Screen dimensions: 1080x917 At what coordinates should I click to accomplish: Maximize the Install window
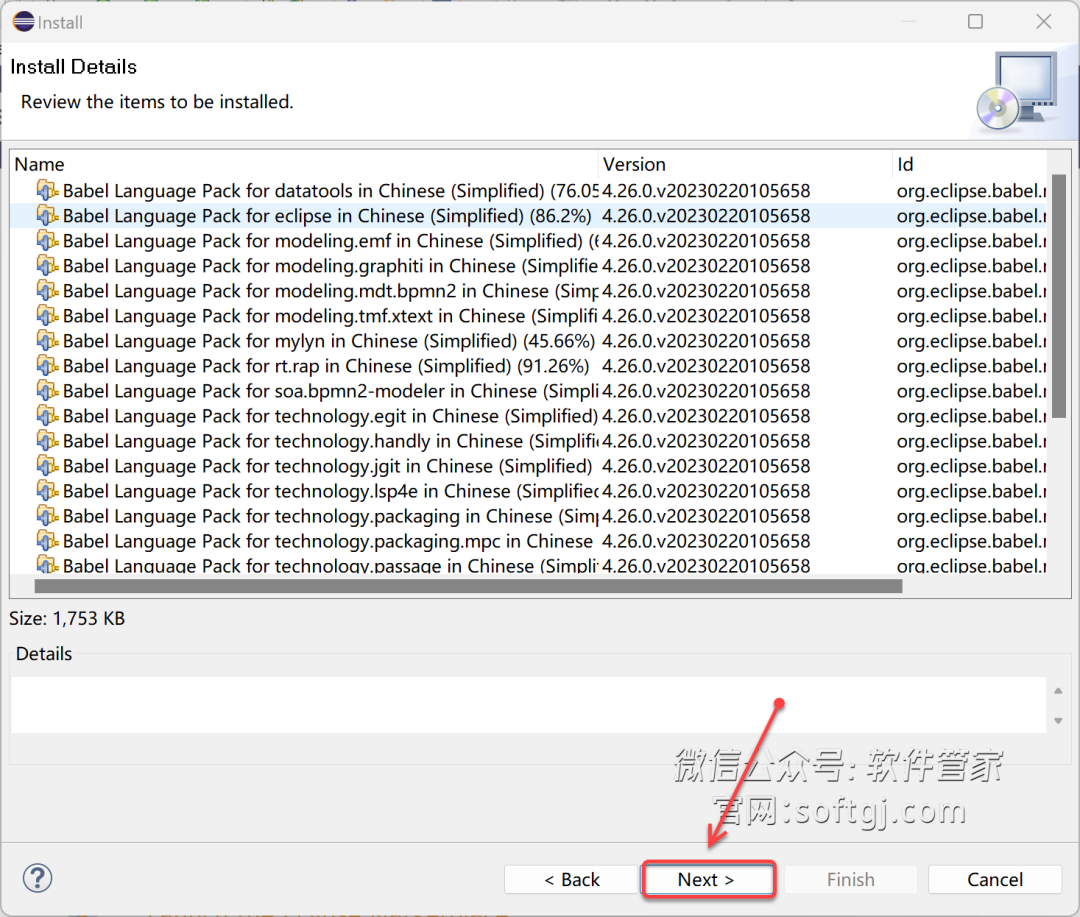(975, 22)
